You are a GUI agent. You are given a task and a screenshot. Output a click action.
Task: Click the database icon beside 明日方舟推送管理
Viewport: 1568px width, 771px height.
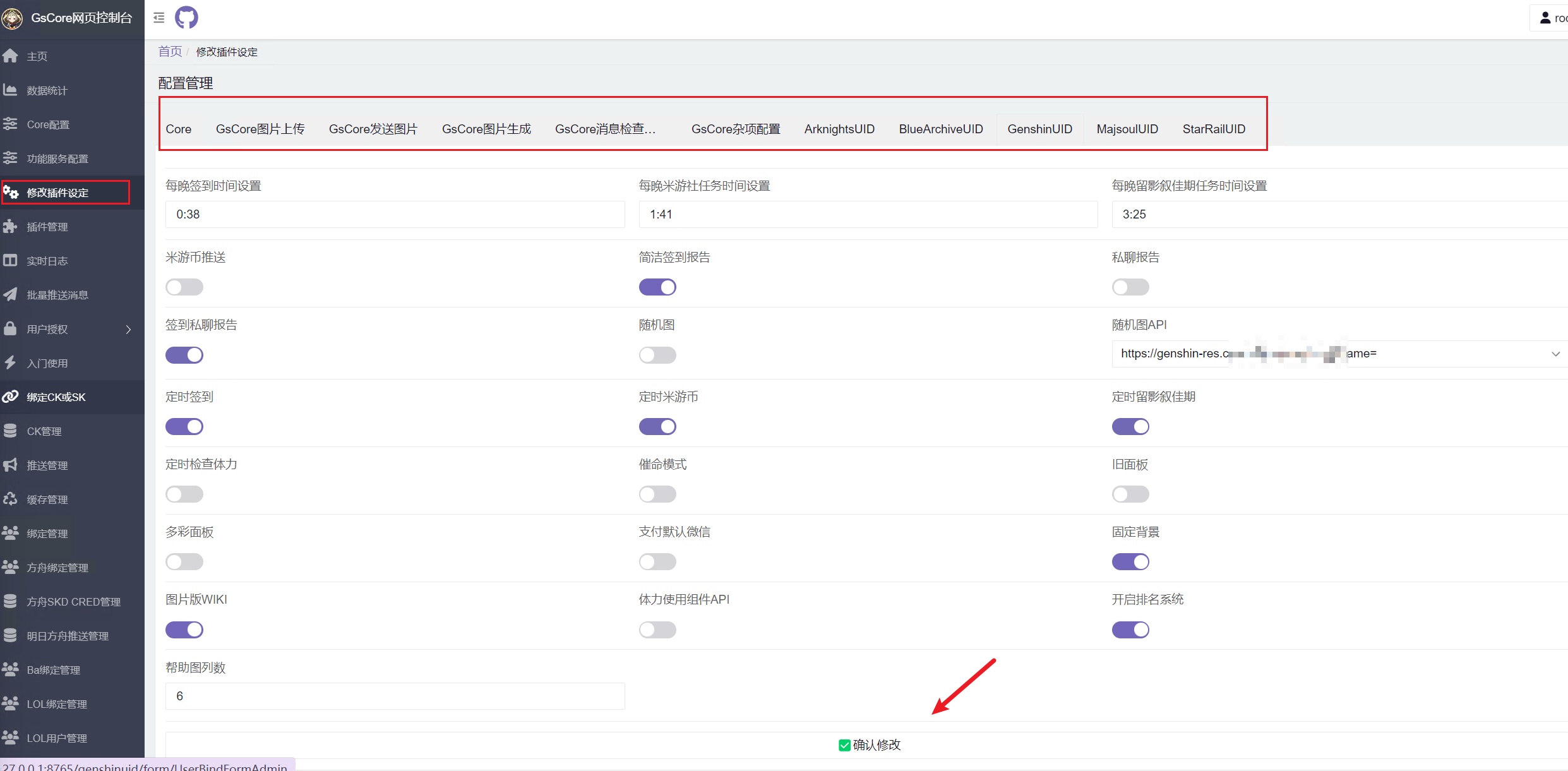pyautogui.click(x=10, y=636)
